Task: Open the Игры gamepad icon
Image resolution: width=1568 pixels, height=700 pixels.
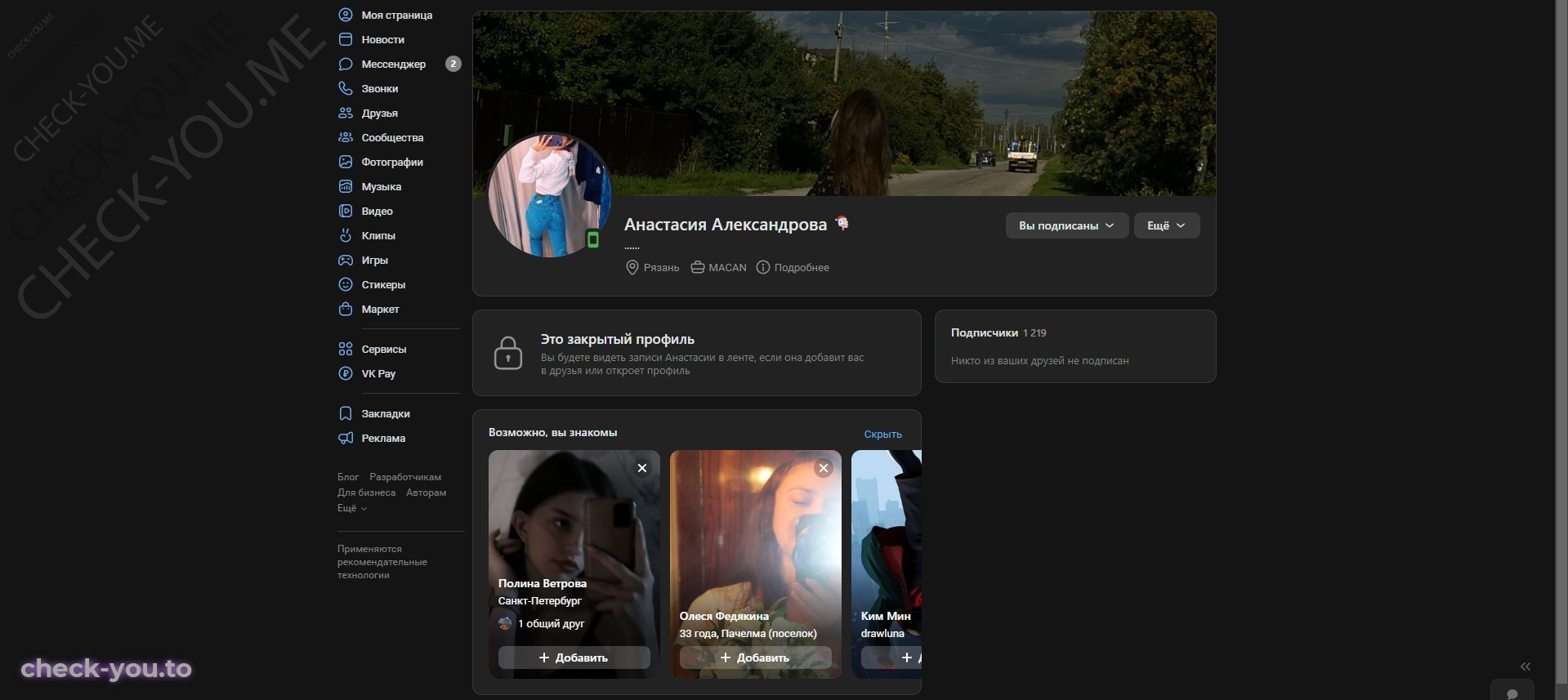Action: point(346,260)
